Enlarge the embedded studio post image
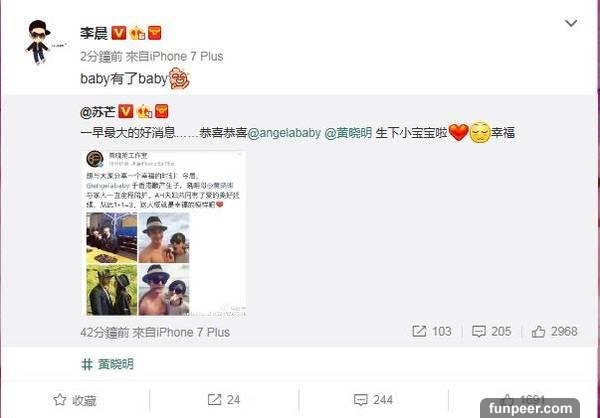The height and width of the screenshot is (418, 600). [x=164, y=233]
